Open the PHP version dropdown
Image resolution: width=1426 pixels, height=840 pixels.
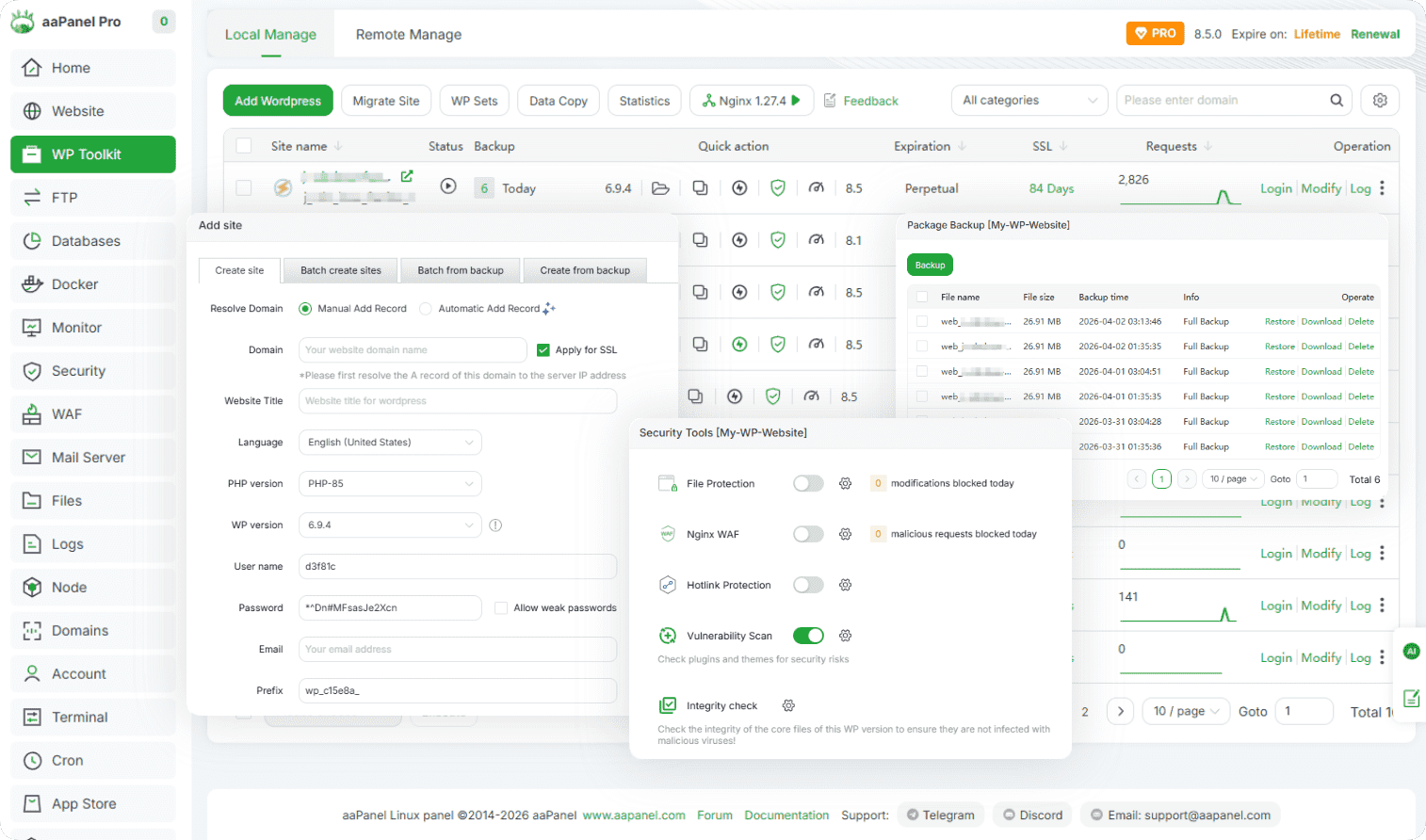[x=390, y=484]
